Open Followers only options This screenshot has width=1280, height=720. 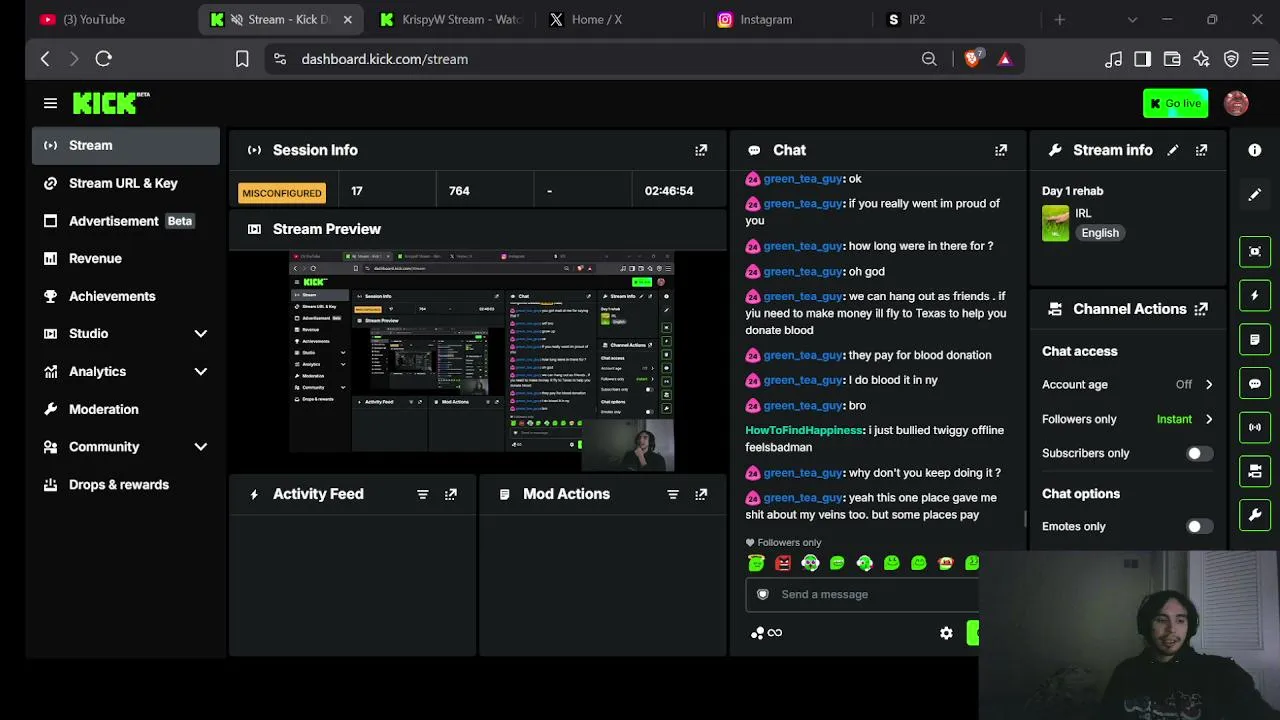1127,419
